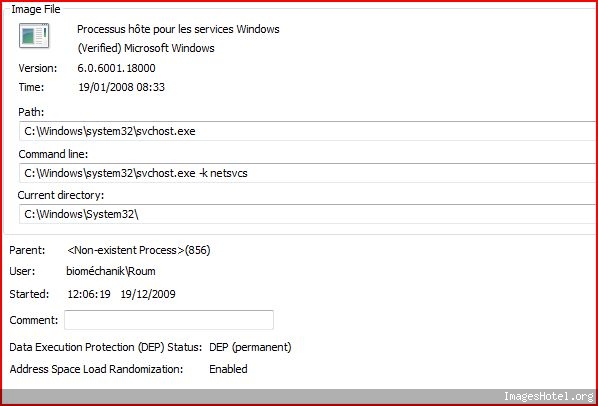Click the Time value 19/01/2008 08:33
Screen dimensions: 598x406
(x=122, y=87)
